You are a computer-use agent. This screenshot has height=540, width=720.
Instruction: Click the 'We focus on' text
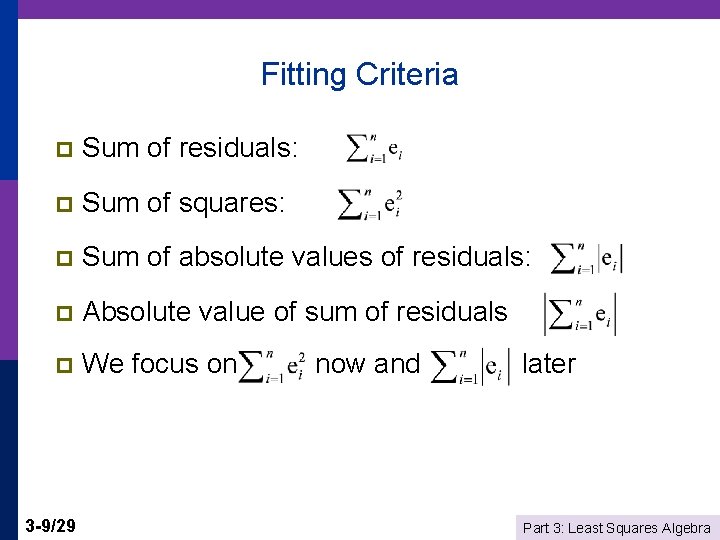159,364
